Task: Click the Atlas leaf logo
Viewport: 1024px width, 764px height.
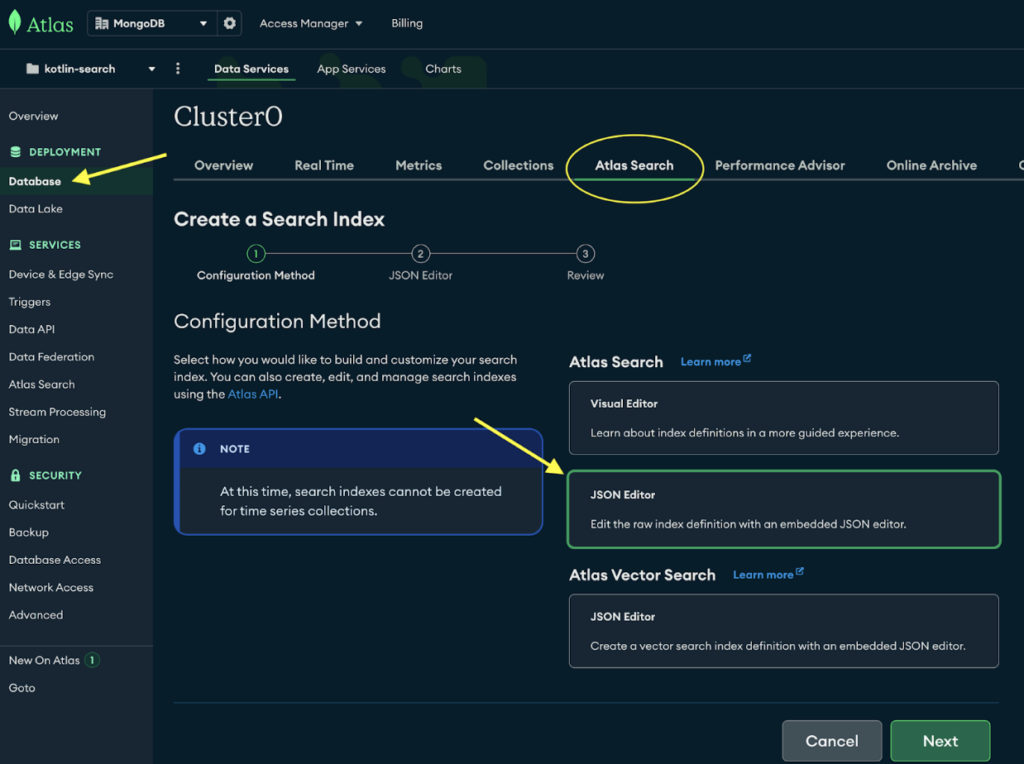Action: click(16, 23)
